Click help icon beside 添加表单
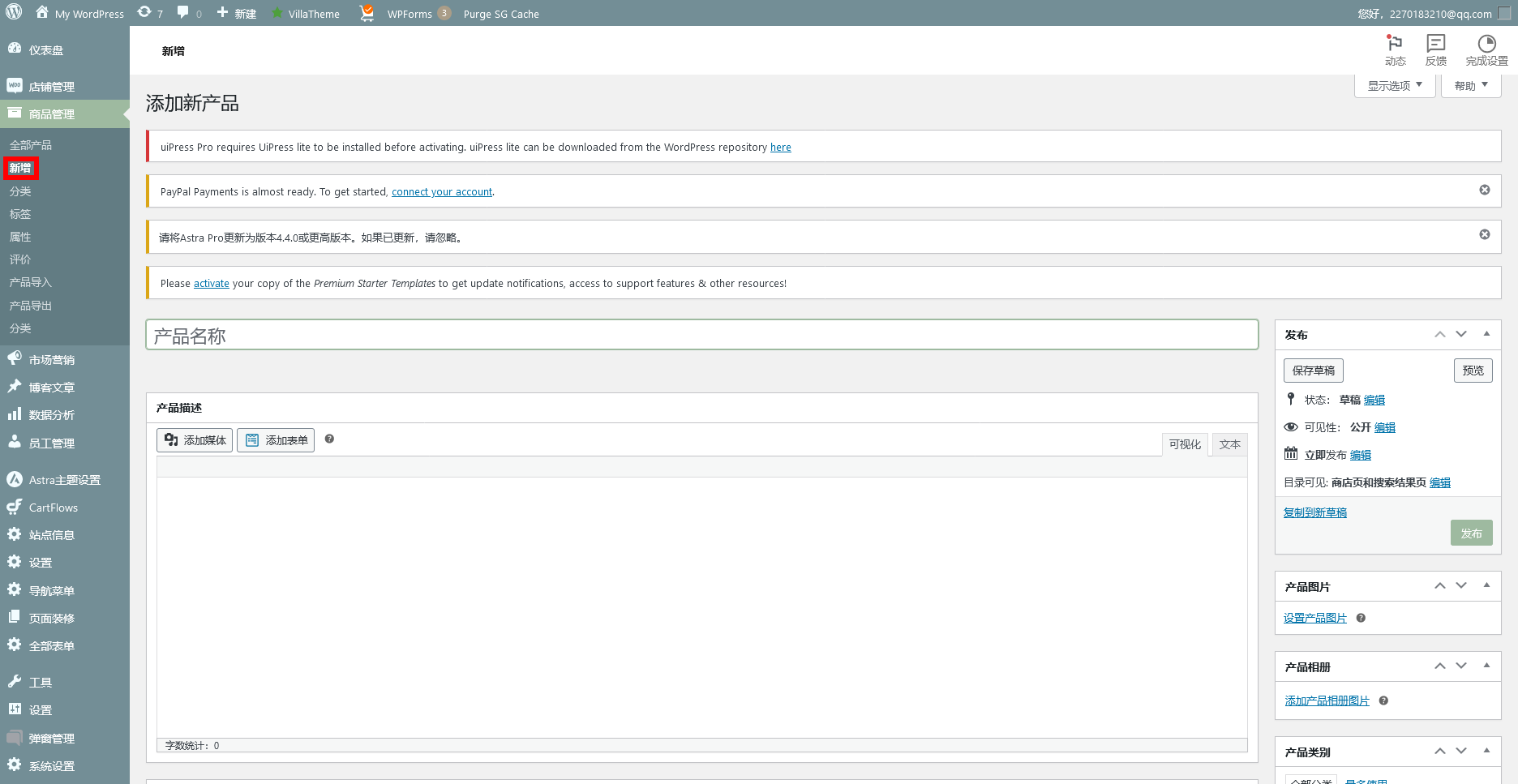Viewport: 1518px width, 784px height. point(329,439)
